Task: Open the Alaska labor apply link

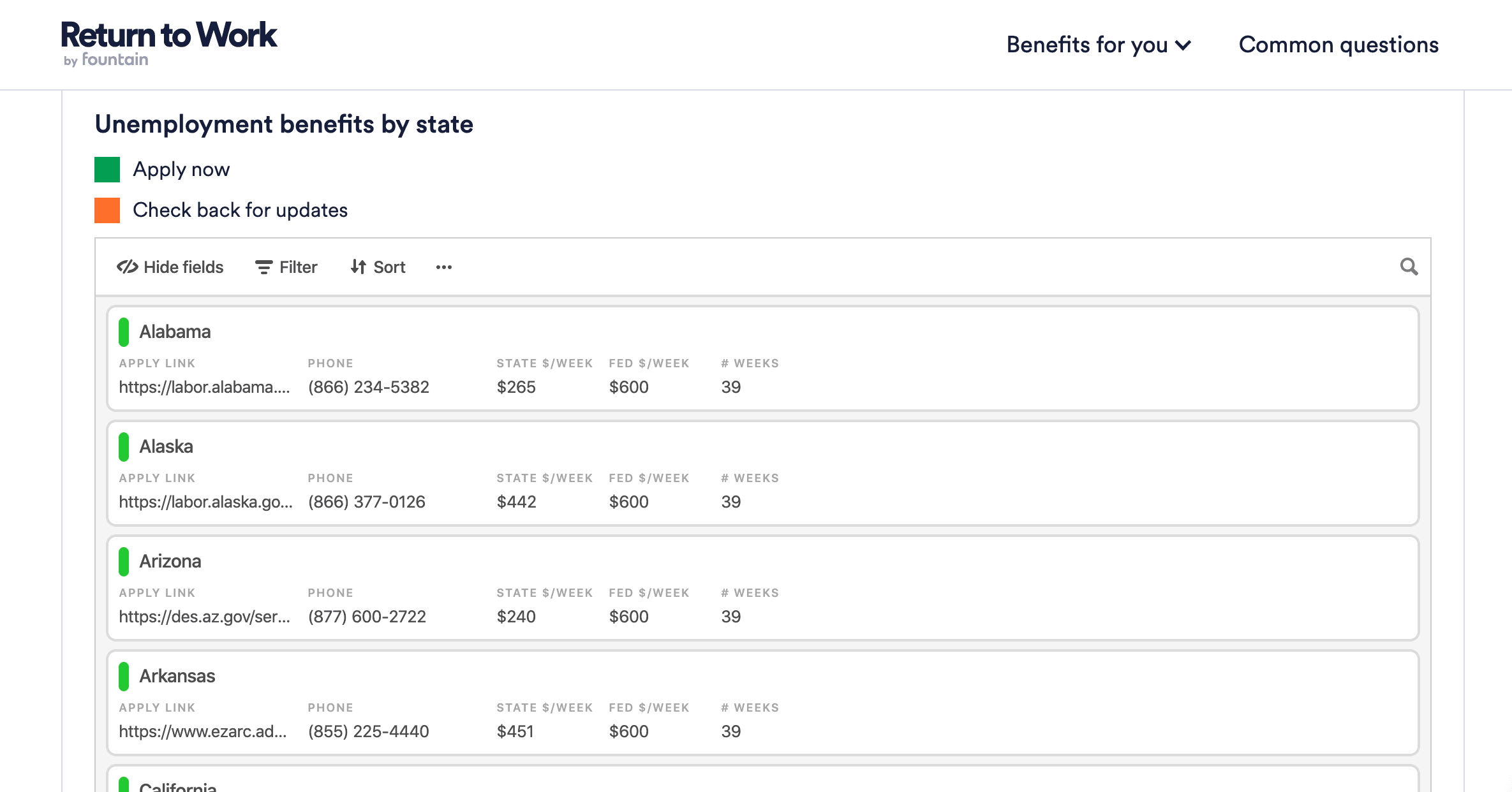Action: coord(205,502)
